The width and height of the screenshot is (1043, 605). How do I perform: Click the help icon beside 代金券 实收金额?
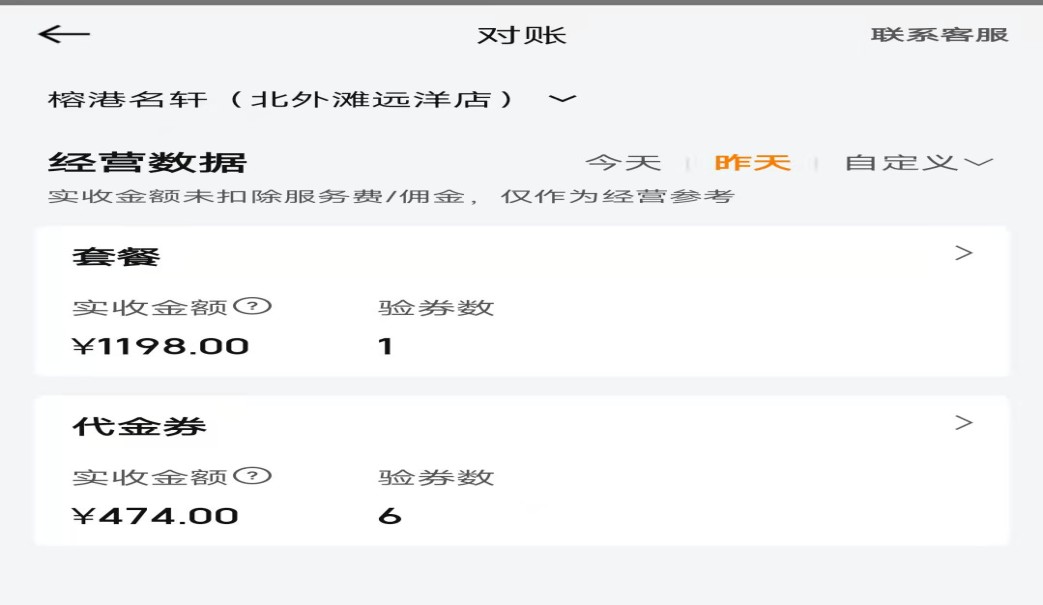(x=258, y=477)
